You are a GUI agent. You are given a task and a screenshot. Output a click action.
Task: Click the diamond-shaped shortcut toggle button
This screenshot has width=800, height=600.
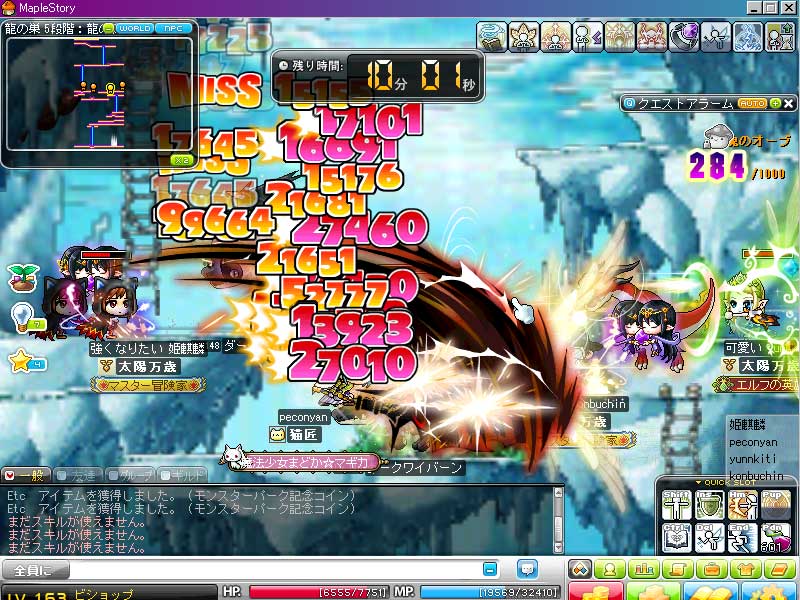point(580,568)
